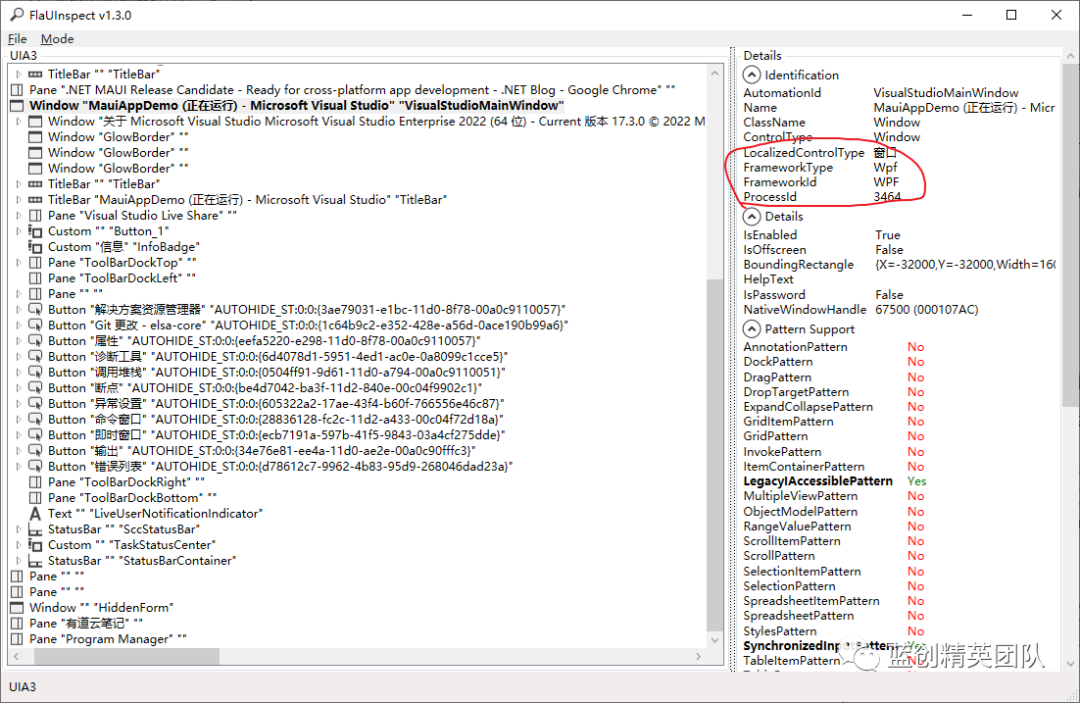Click the Program Manager pane icon
1080x703 pixels.
17,639
